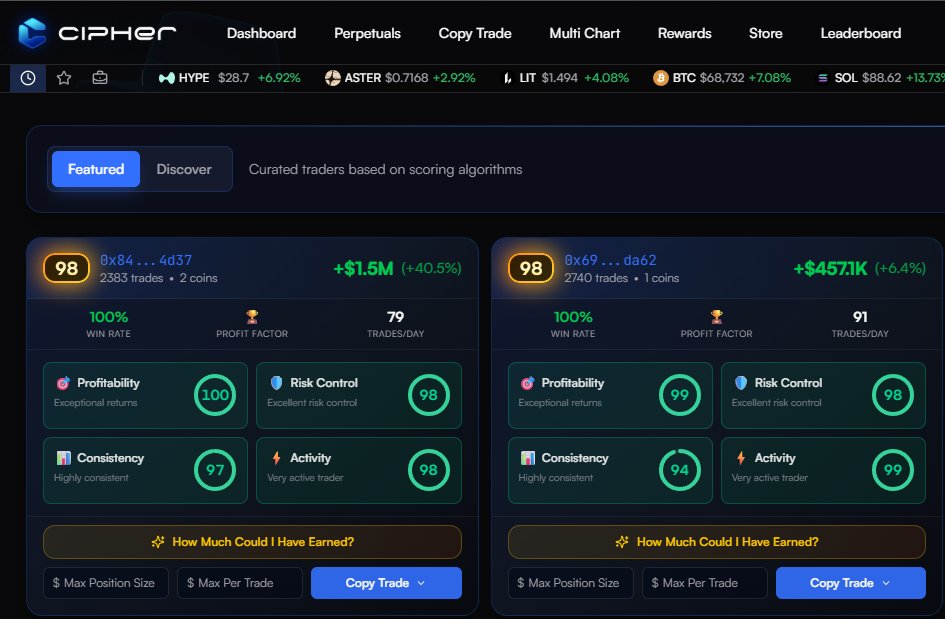Click "2740 trades • 1 coins" text
The image size is (945, 619).
click(x=622, y=278)
